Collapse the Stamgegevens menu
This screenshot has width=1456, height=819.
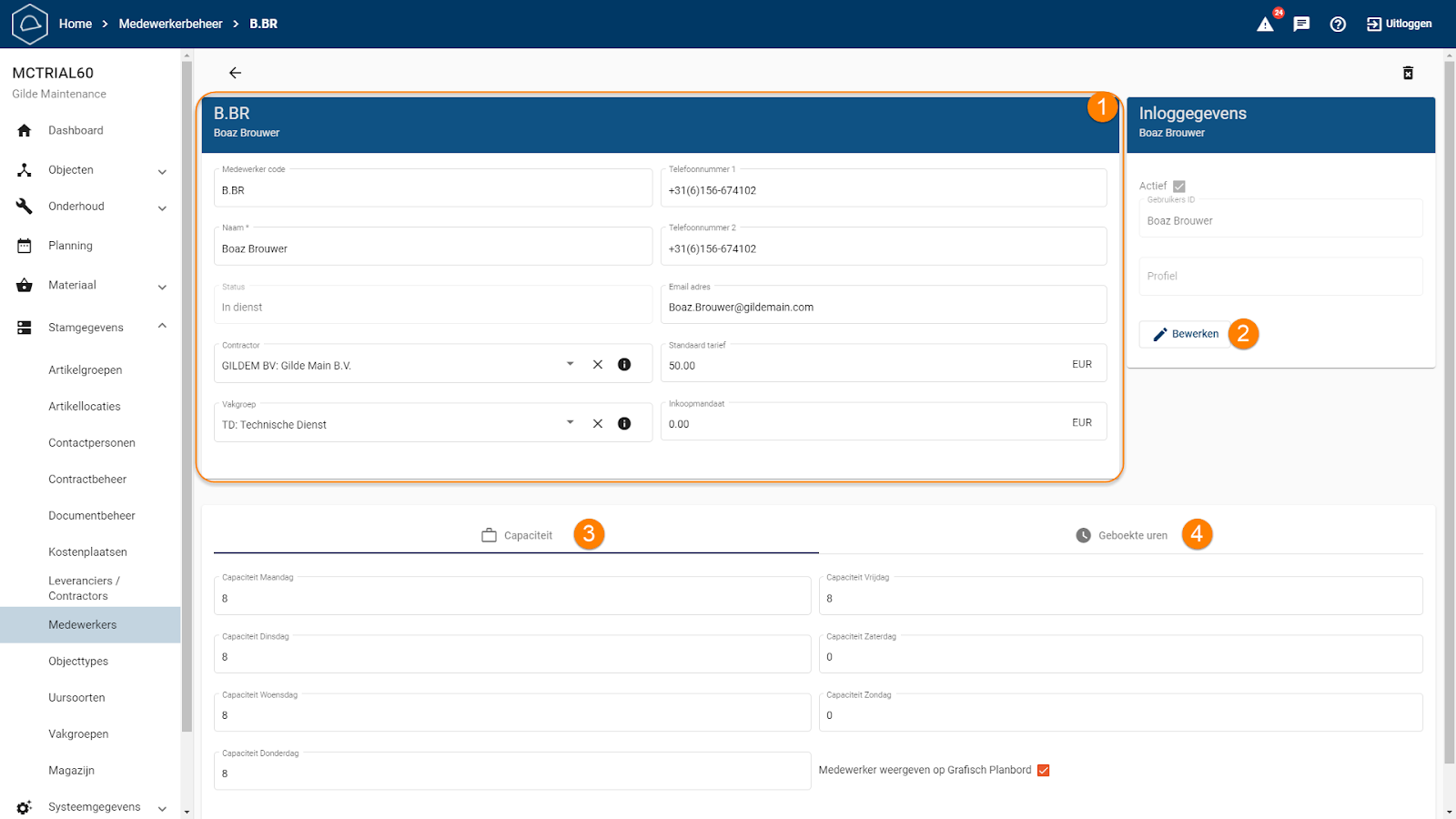(x=162, y=327)
